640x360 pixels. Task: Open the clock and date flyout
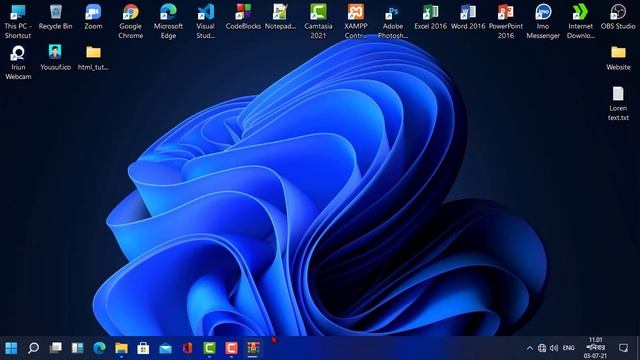pos(596,348)
